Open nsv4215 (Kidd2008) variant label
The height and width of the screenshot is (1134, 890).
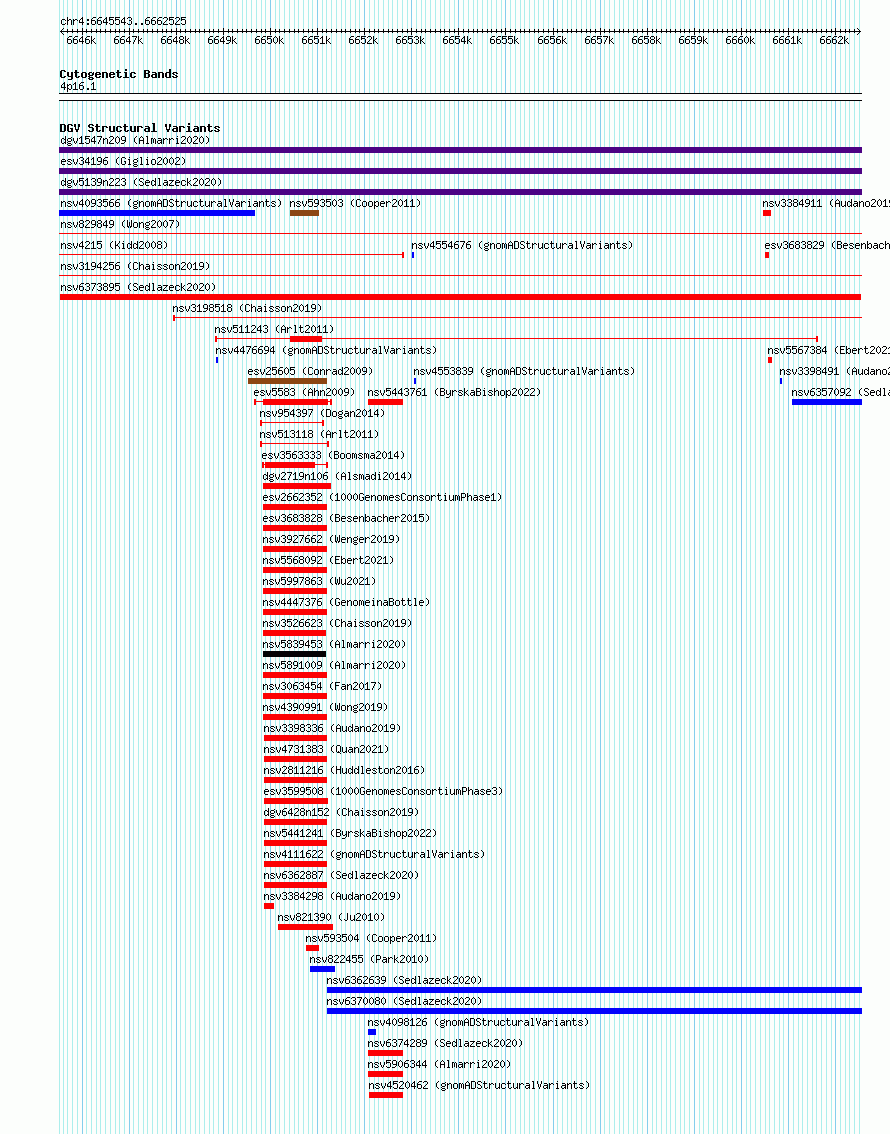pos(114,245)
